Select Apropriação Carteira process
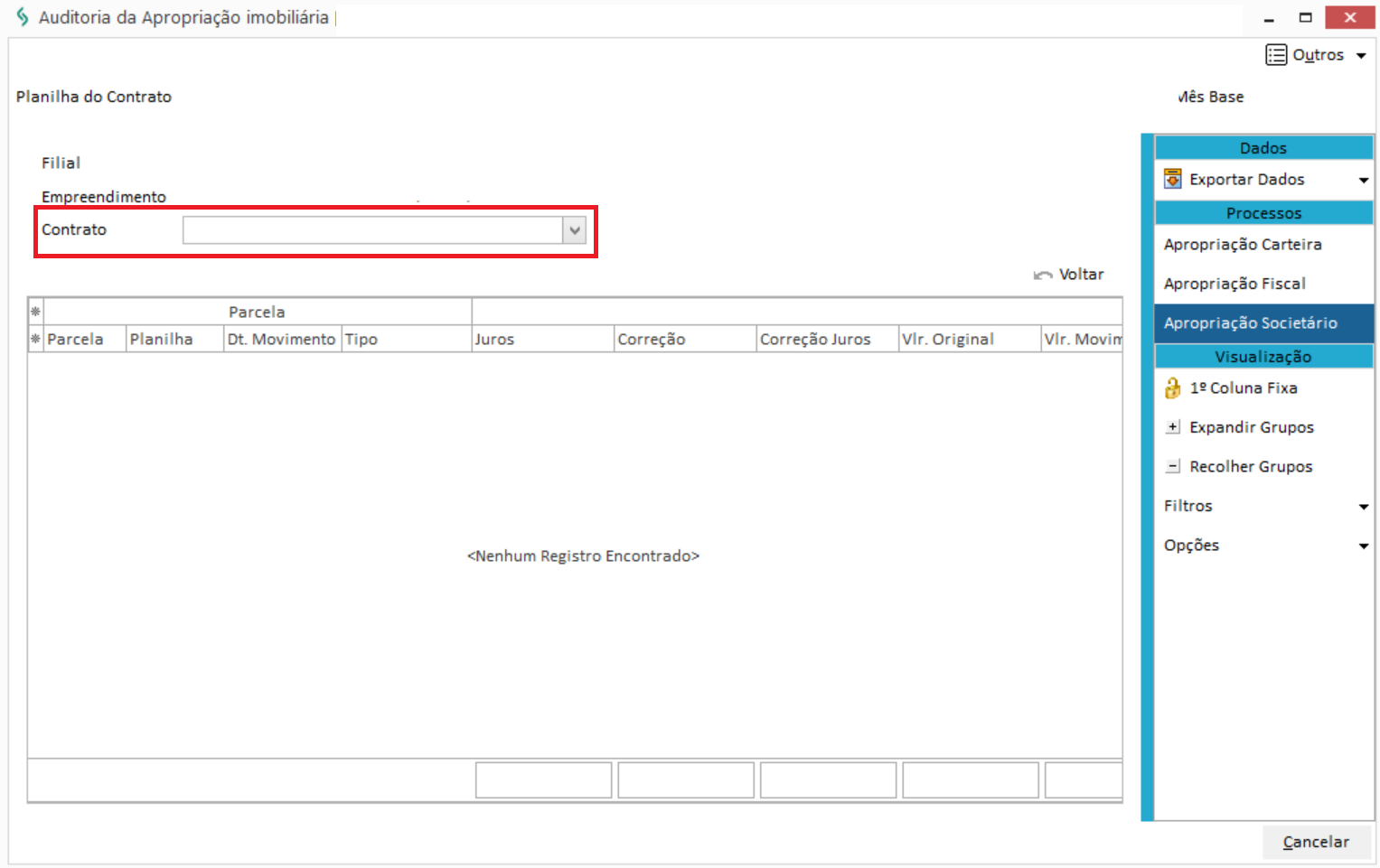The image size is (1380, 868). pos(1242,245)
